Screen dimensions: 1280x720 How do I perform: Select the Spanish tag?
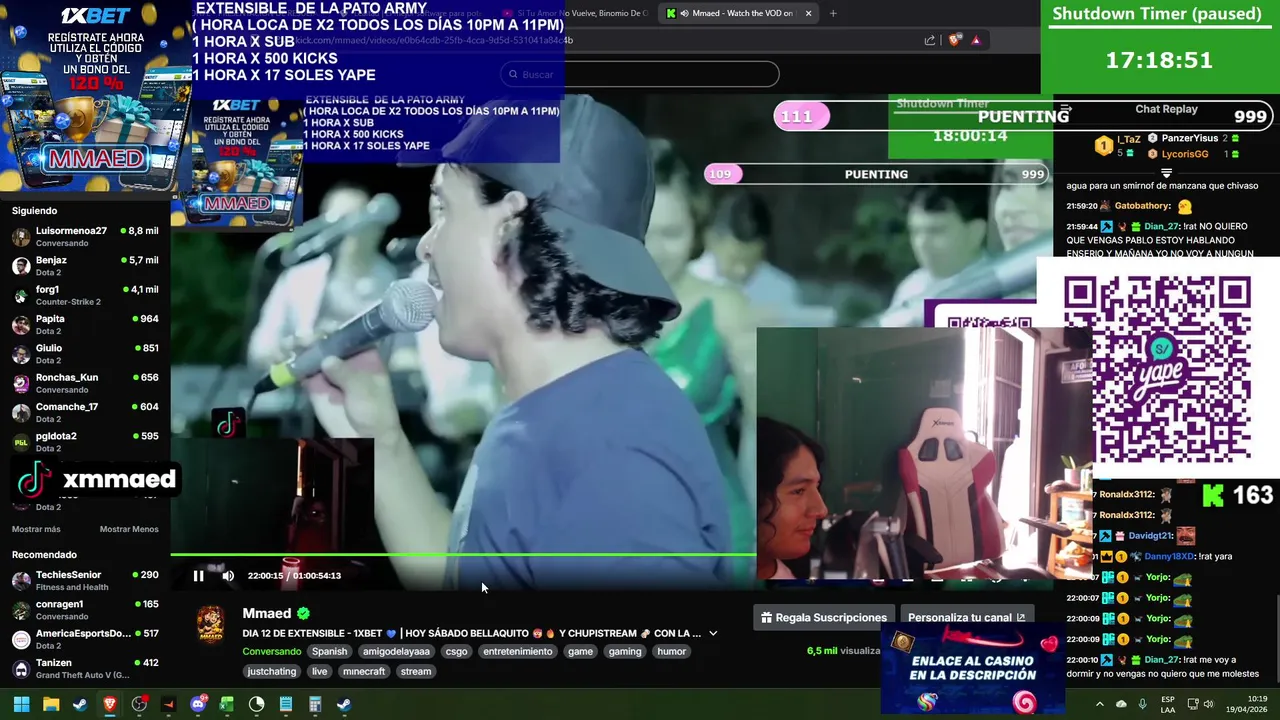pos(329,651)
